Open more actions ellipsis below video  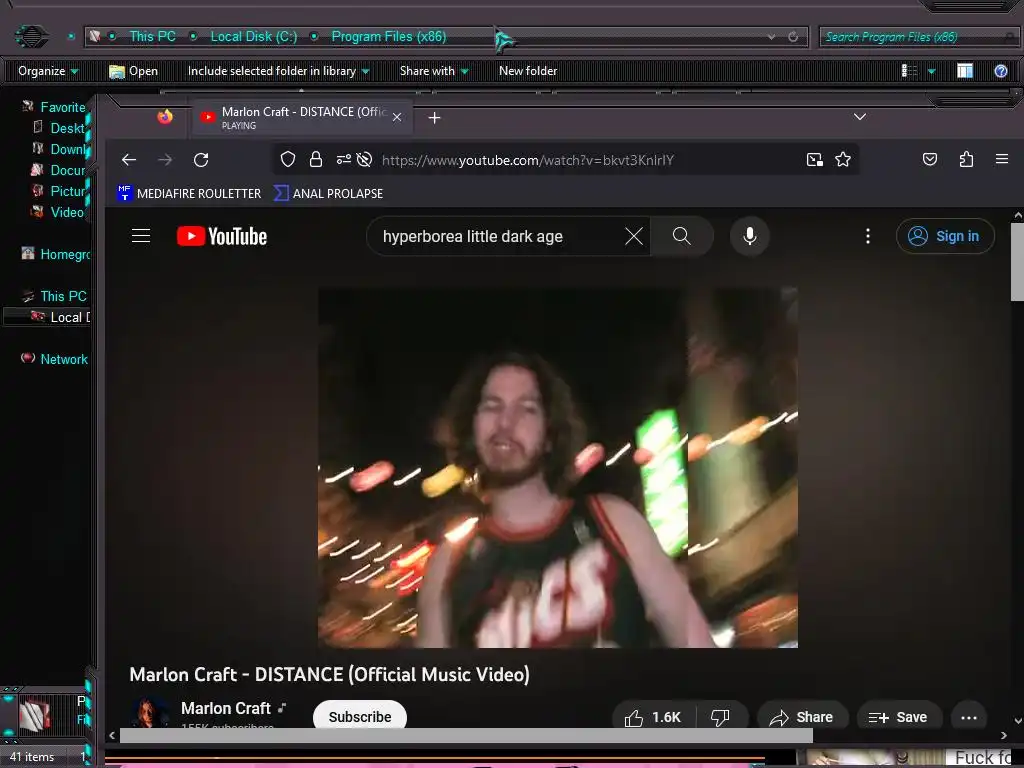click(x=969, y=717)
